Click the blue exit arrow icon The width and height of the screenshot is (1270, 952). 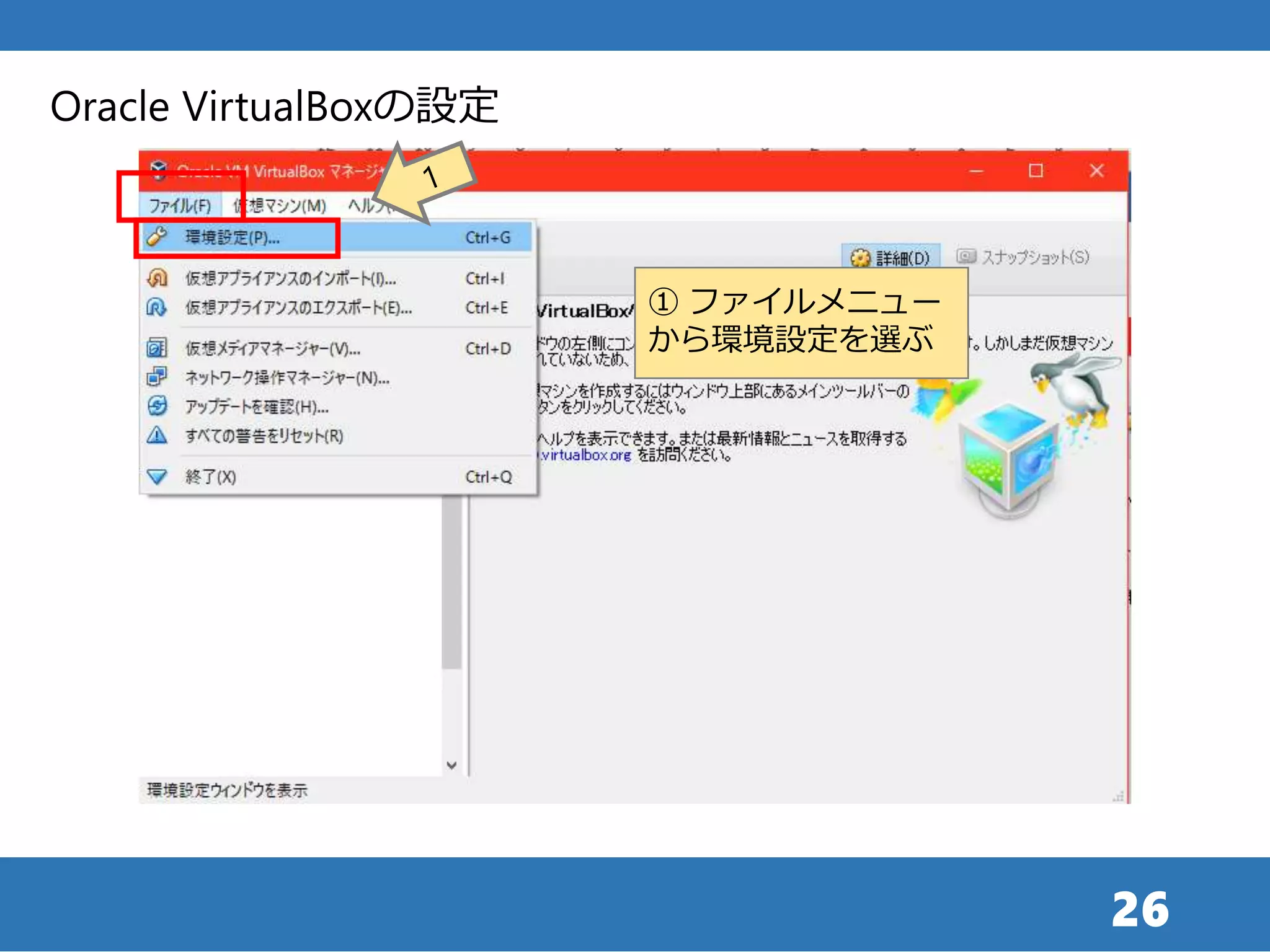point(157,477)
